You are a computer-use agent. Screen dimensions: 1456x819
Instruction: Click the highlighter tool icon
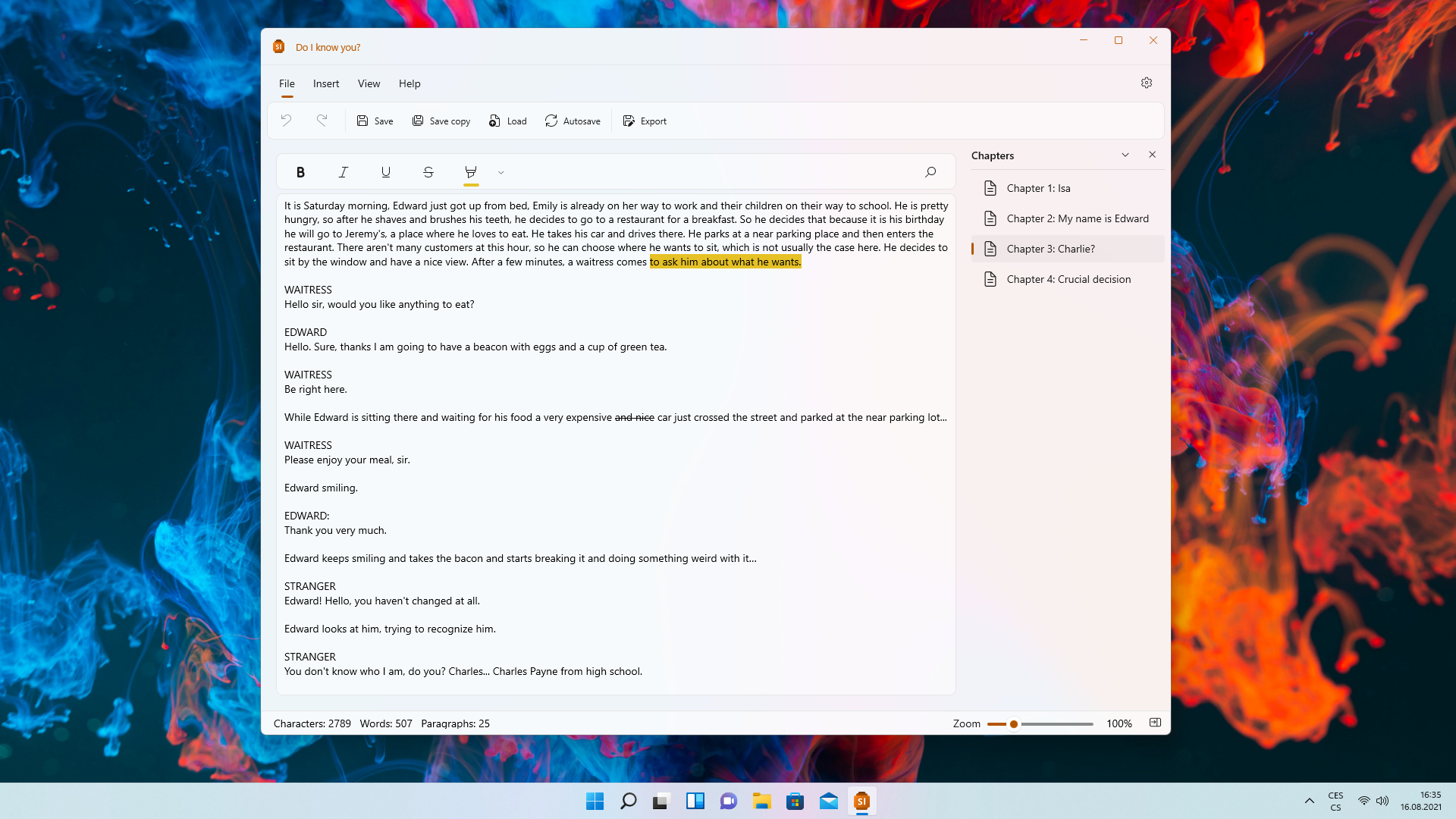[471, 172]
